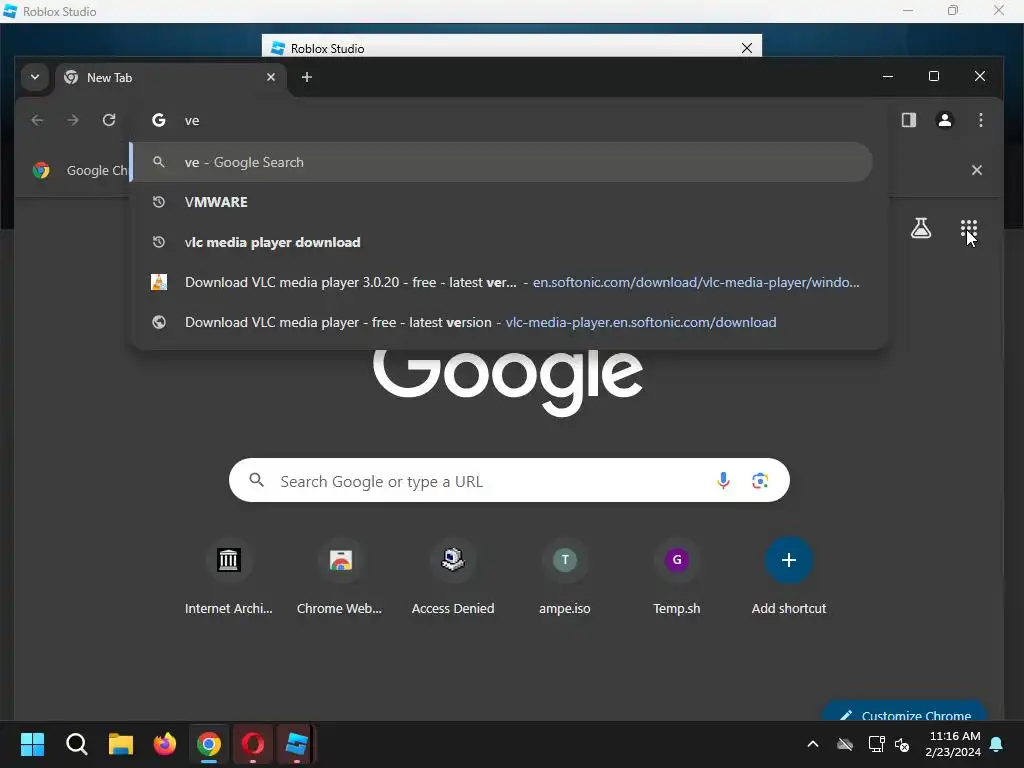
Task: Close the New Tab tab
Action: pyautogui.click(x=270, y=77)
